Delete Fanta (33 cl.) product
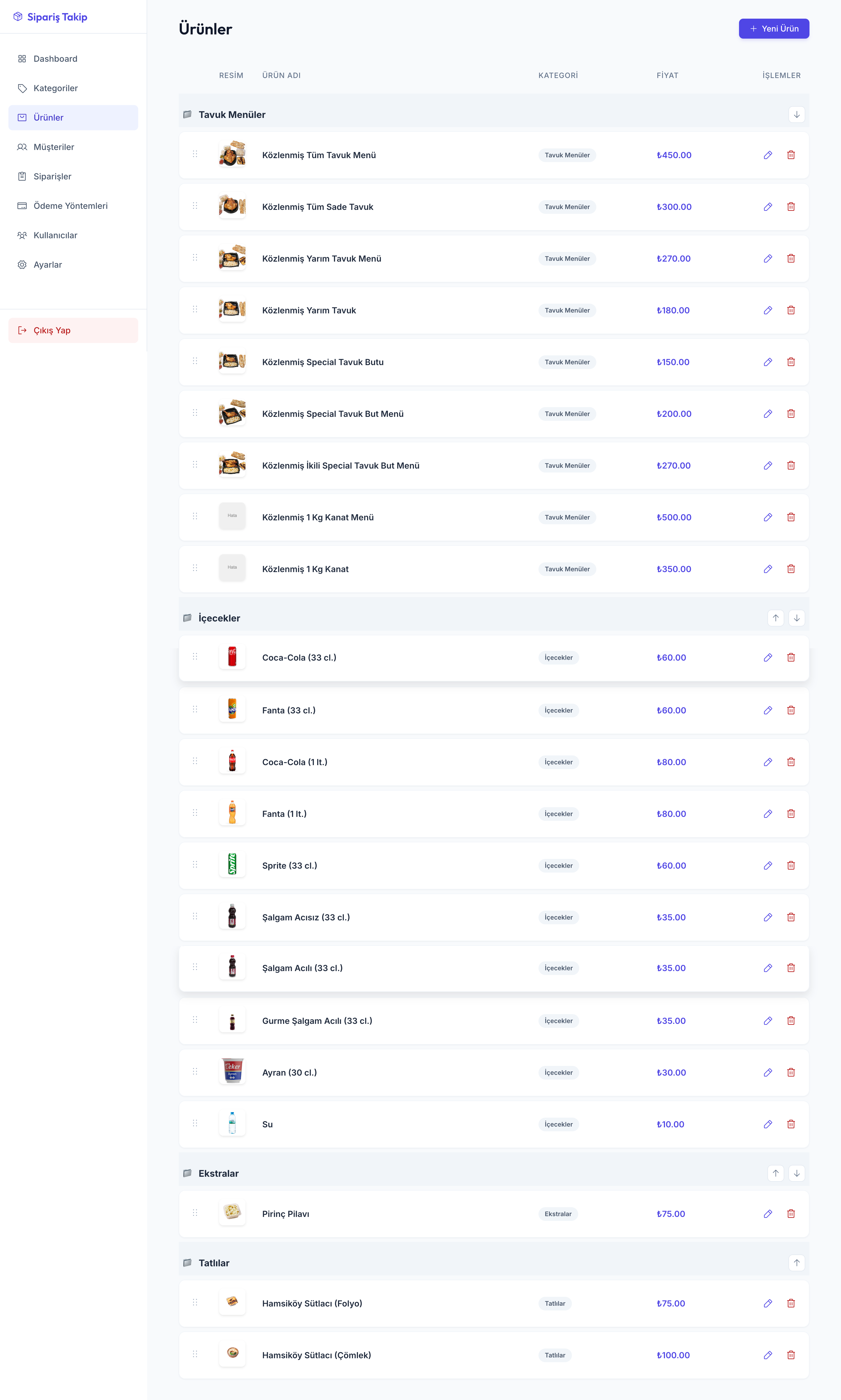 coord(791,710)
